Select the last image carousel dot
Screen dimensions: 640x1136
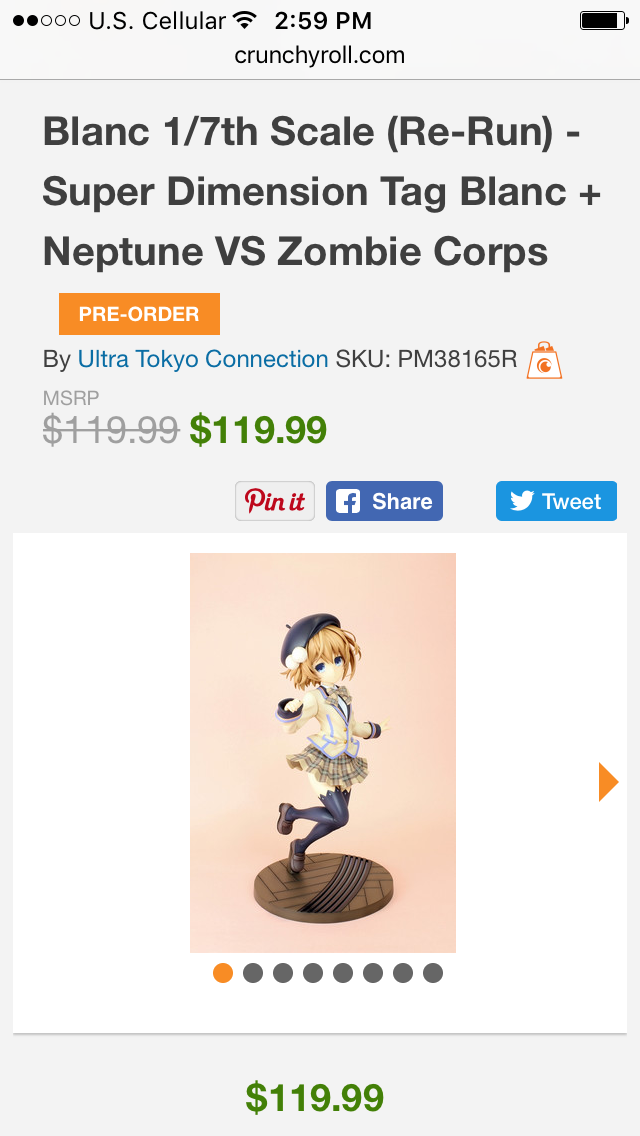coord(433,973)
